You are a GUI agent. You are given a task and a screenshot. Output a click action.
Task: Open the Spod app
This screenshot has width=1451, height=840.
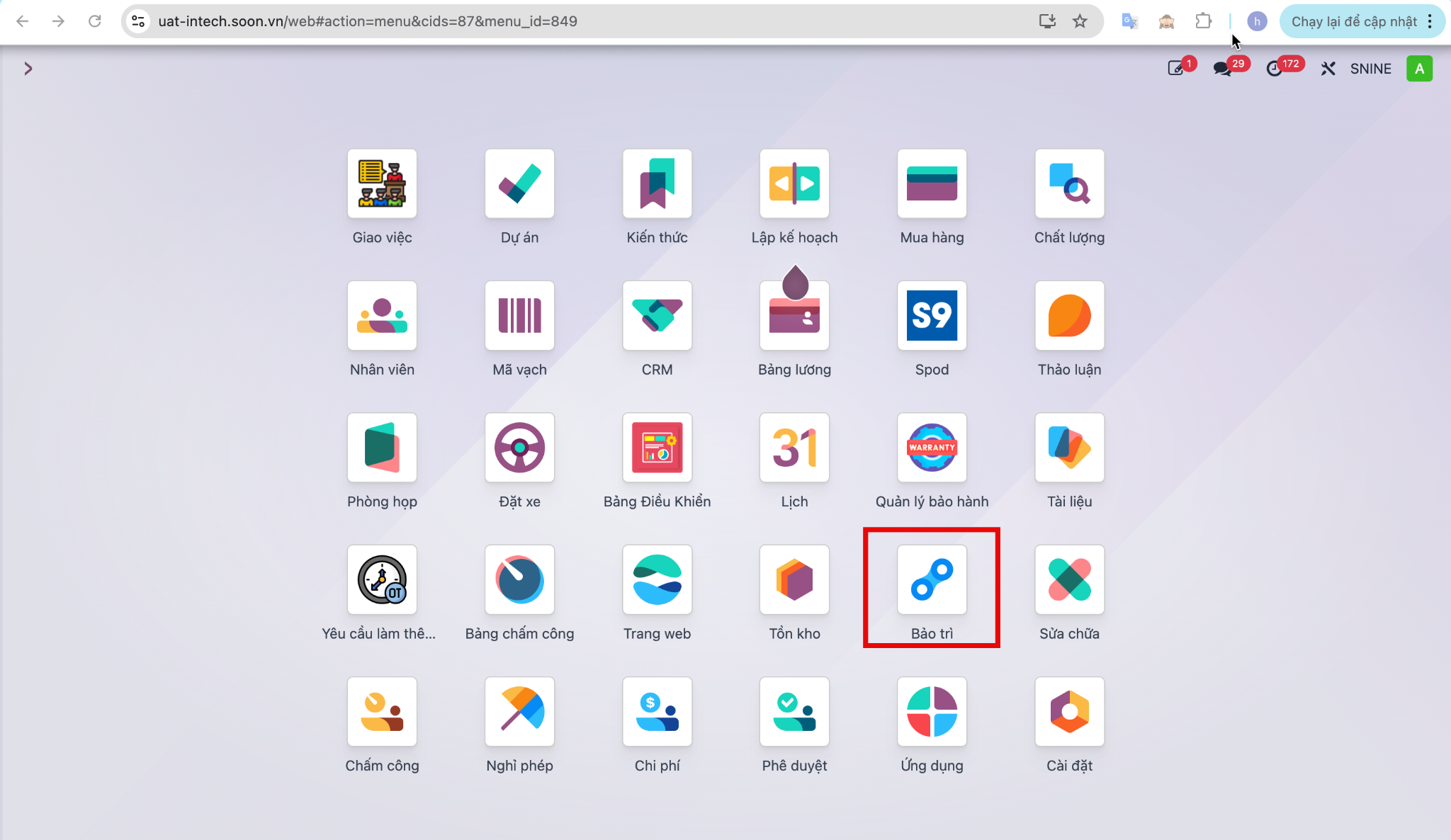pos(932,315)
